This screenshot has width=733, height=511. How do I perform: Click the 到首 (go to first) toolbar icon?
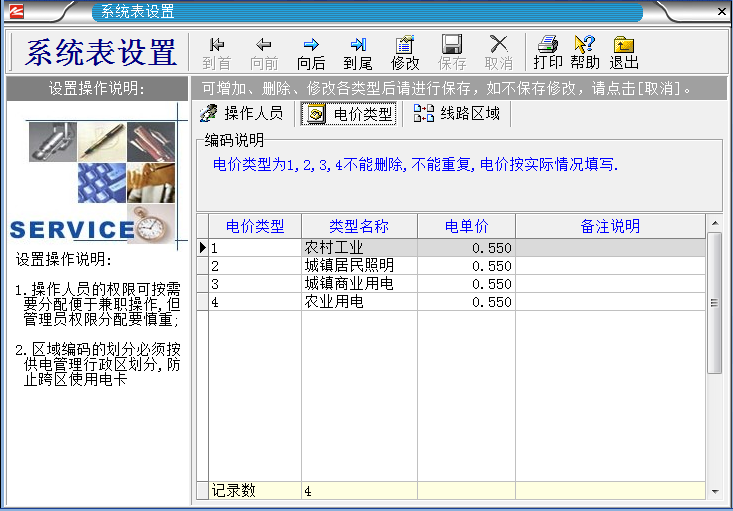click(216, 52)
